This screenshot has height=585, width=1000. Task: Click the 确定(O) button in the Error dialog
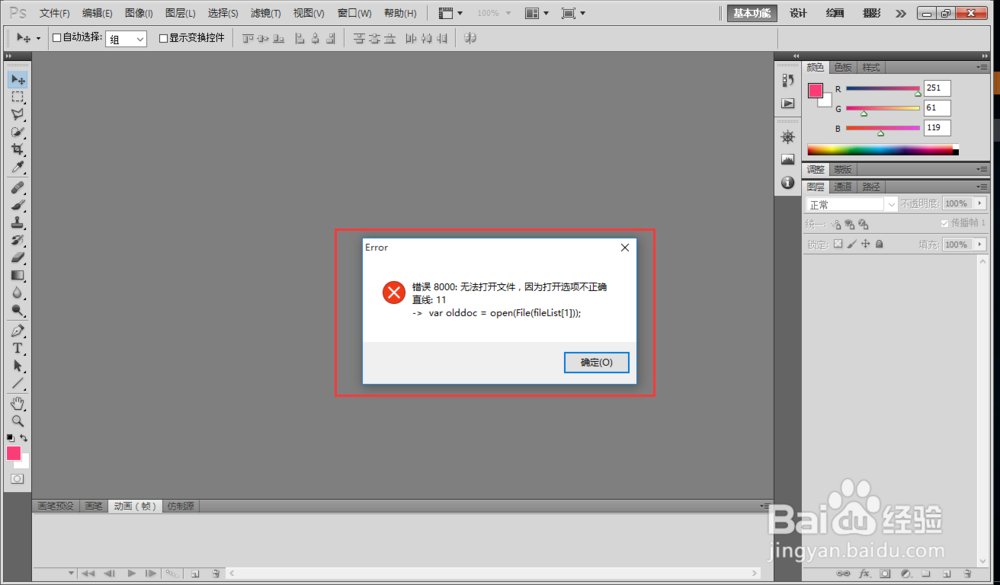pyautogui.click(x=596, y=362)
